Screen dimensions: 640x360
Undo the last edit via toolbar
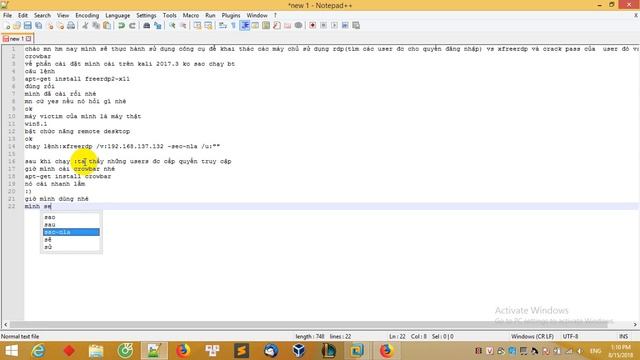[x=121, y=26]
